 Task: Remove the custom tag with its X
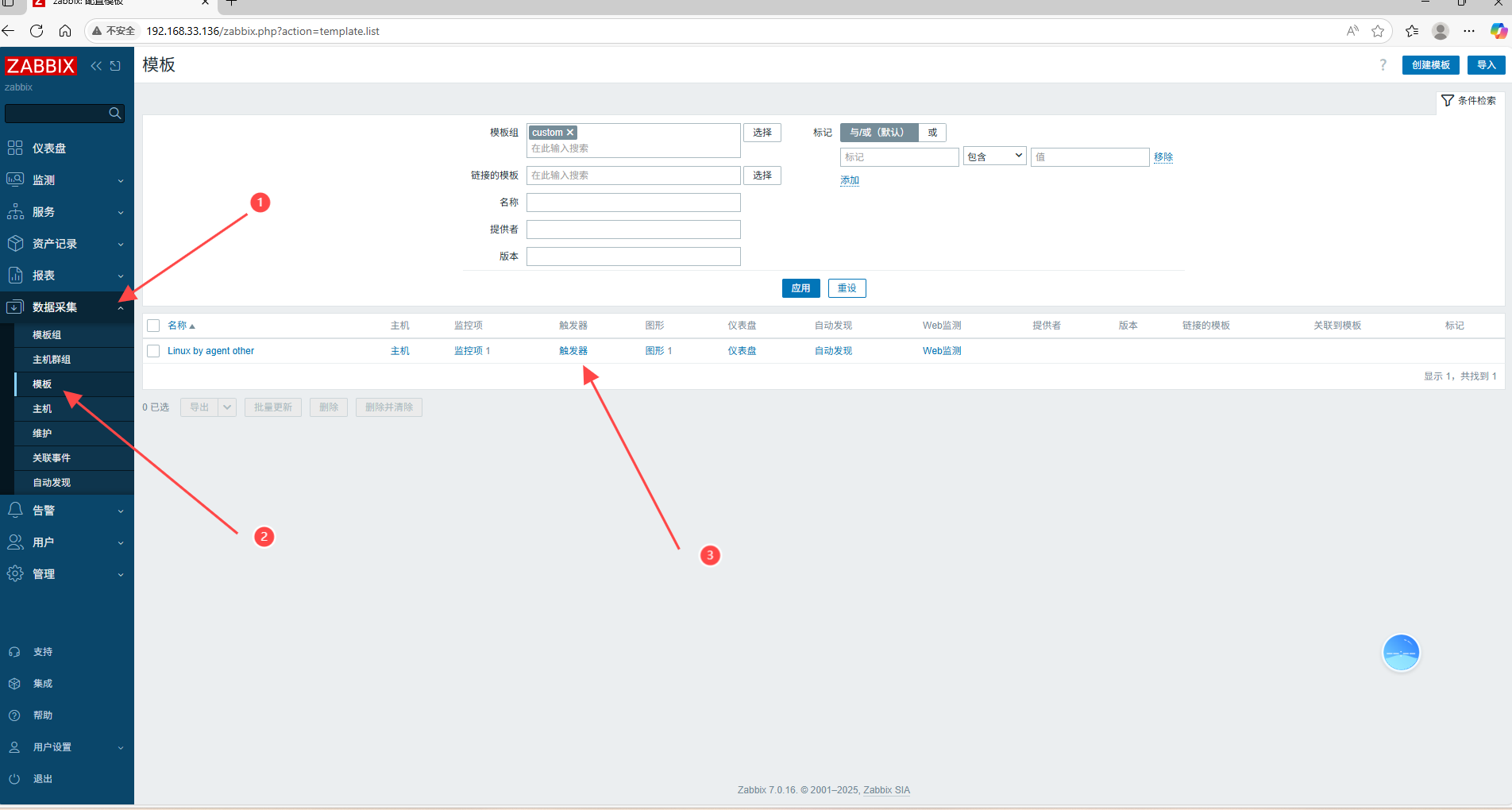570,133
